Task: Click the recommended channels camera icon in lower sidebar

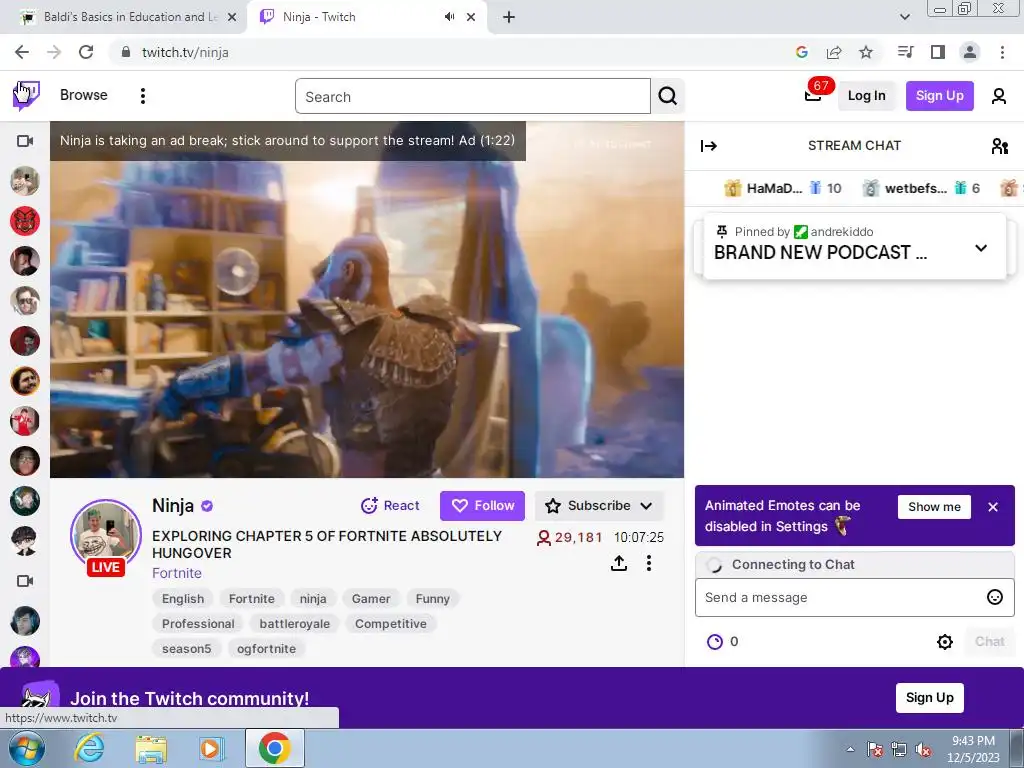Action: pos(25,581)
